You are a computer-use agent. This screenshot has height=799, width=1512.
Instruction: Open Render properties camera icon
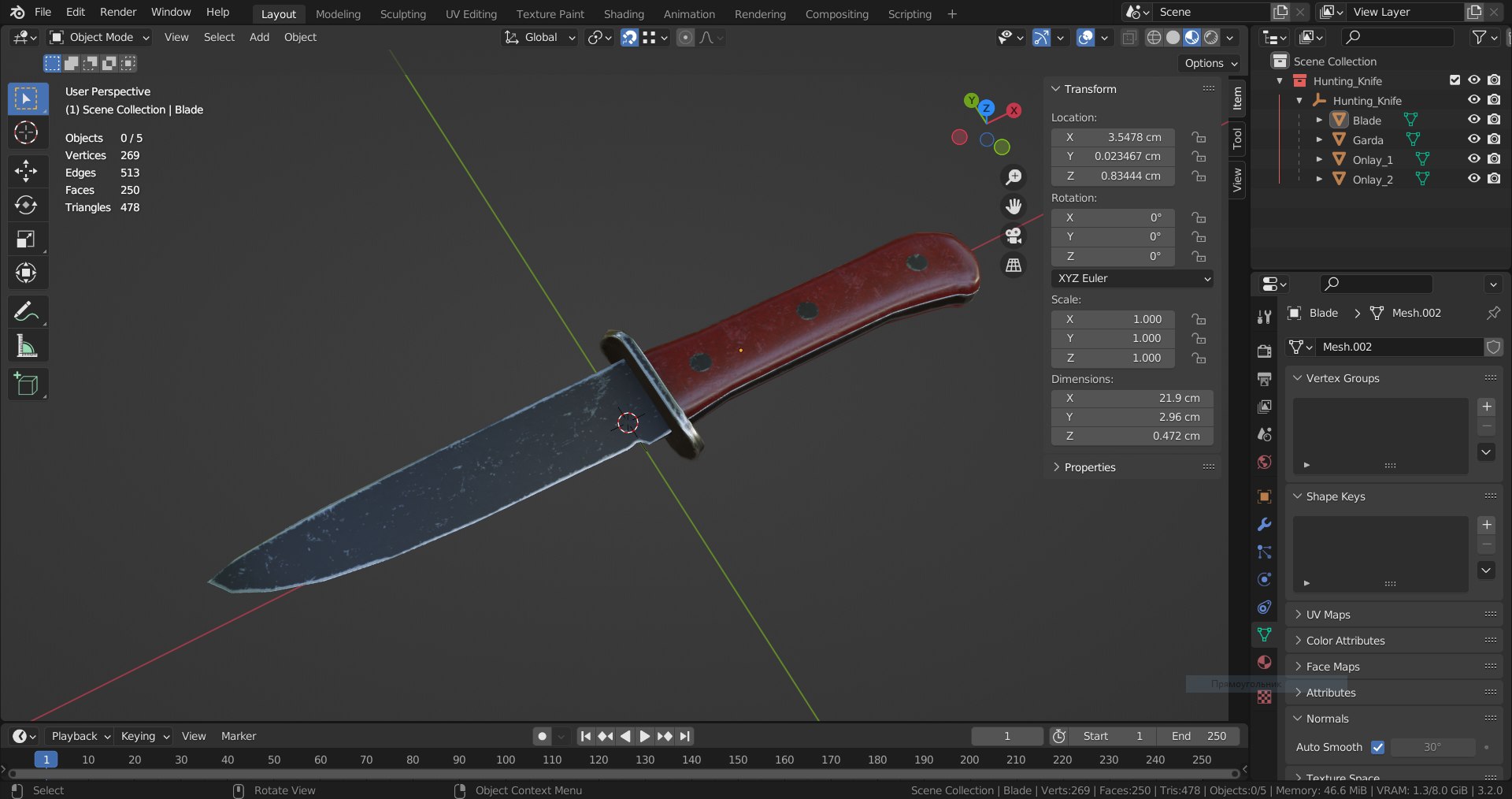pyautogui.click(x=1265, y=351)
